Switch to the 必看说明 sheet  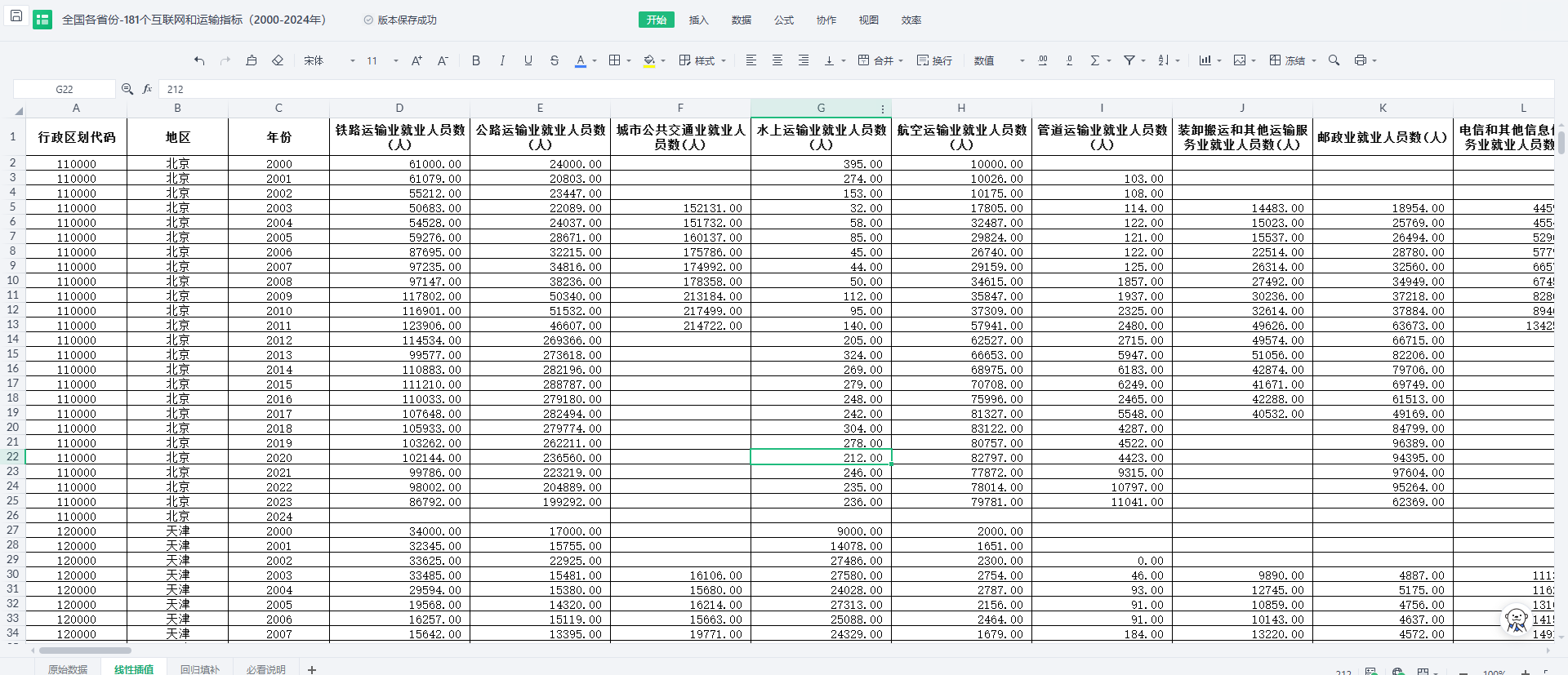coord(266,668)
